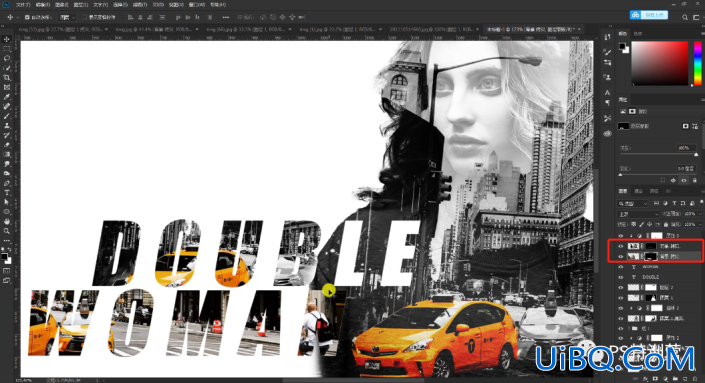Image resolution: width=705 pixels, height=383 pixels.
Task: Open the Layer menu
Action: [81, 4]
